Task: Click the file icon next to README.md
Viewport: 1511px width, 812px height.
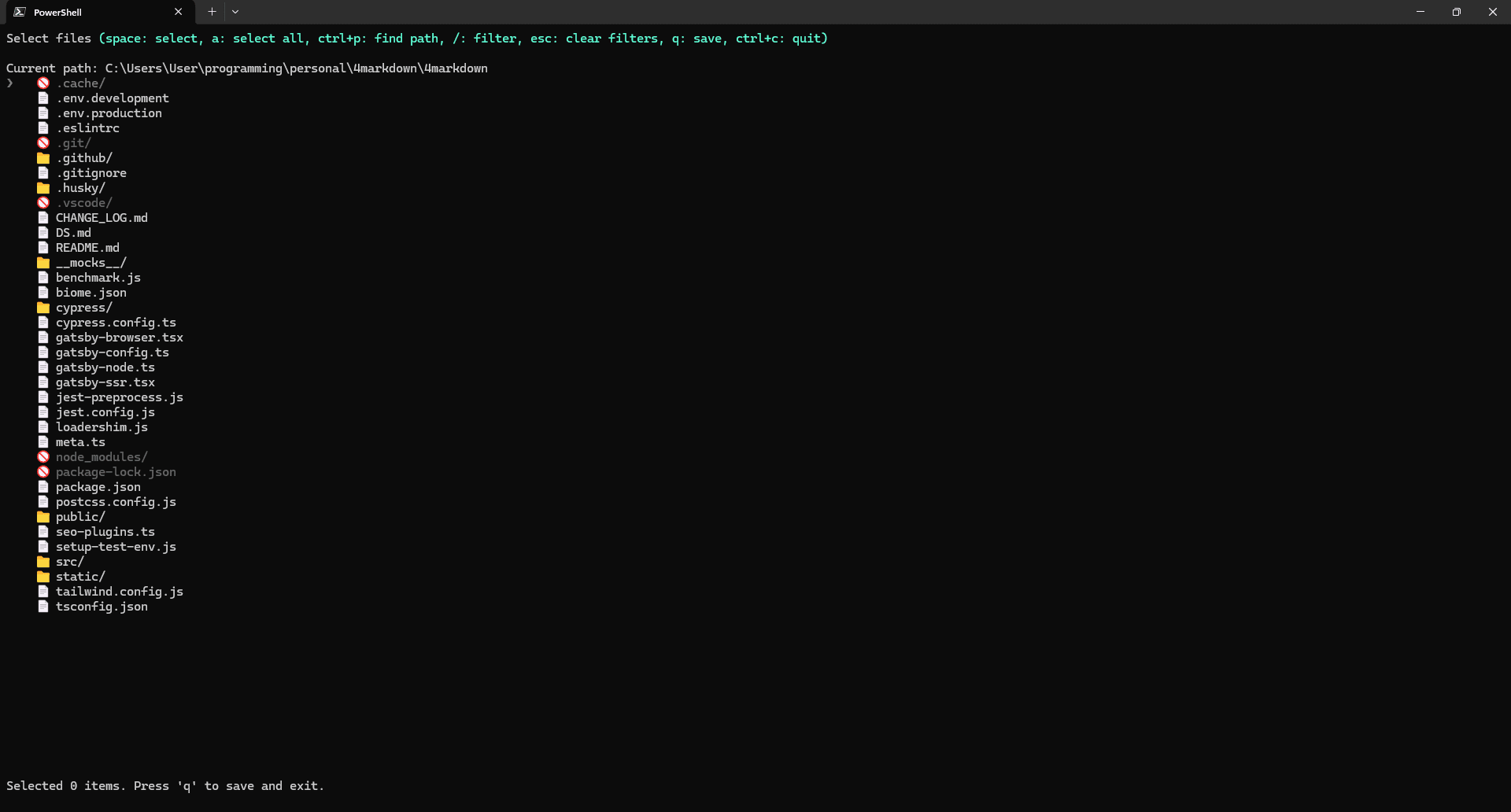Action: point(43,247)
